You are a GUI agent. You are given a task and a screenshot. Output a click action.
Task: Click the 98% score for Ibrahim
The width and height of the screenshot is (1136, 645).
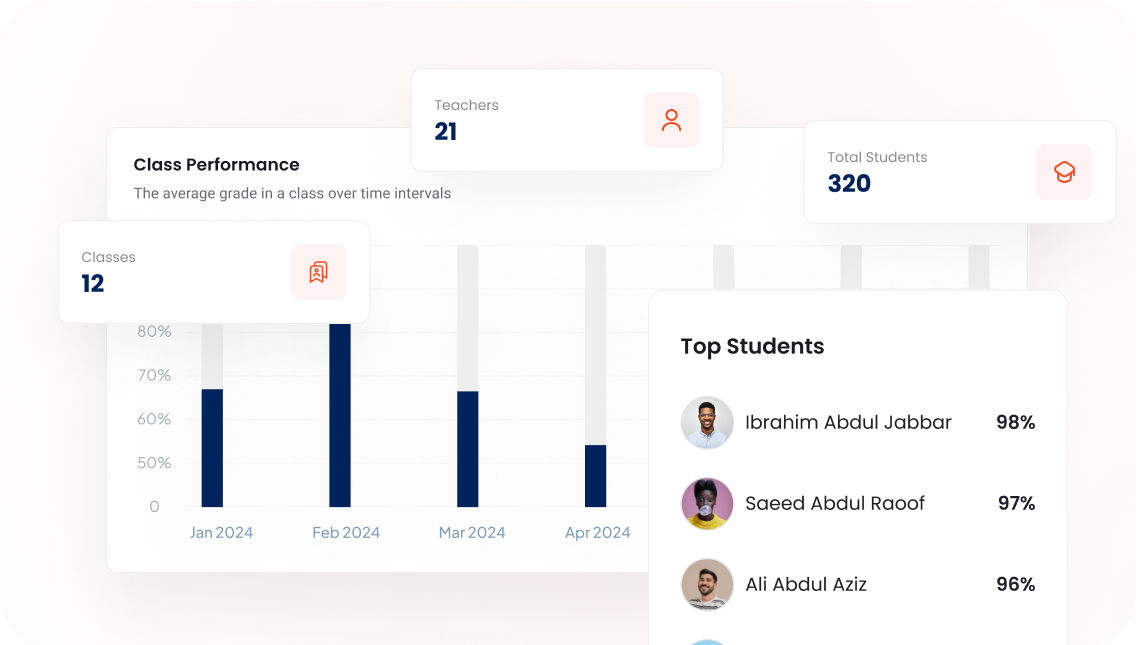point(1015,422)
